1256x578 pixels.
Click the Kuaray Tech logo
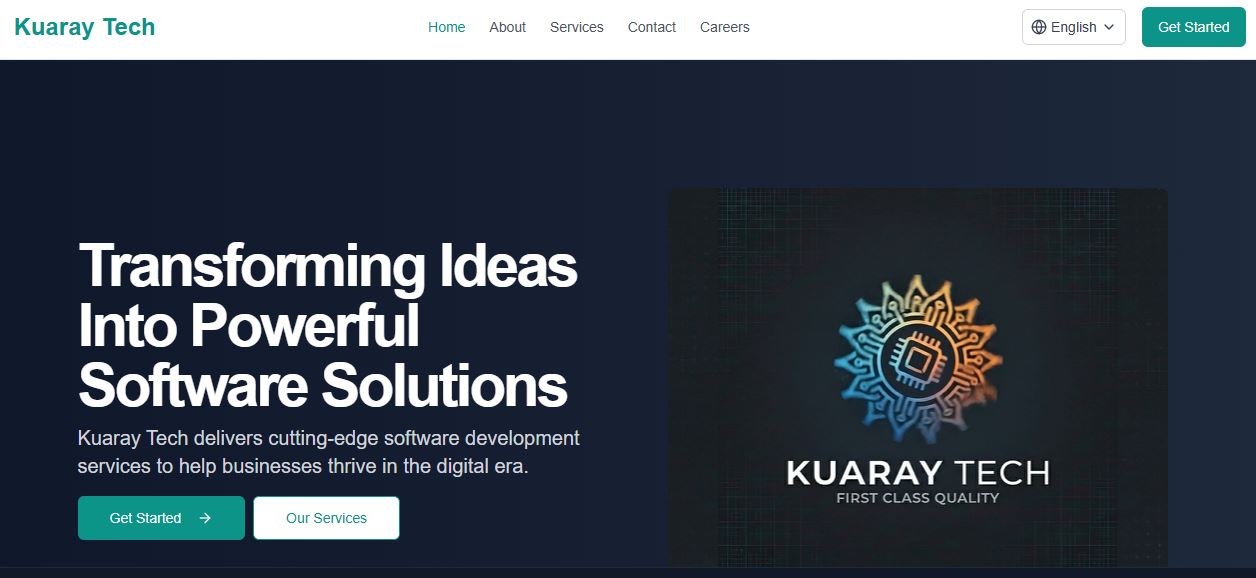click(x=84, y=27)
